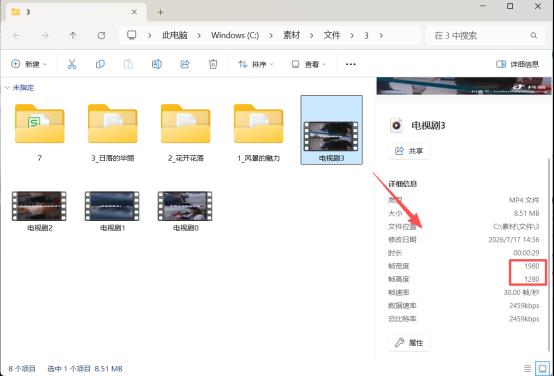Click the 共享 button in details pane
This screenshot has height=376, width=554.
409,151
